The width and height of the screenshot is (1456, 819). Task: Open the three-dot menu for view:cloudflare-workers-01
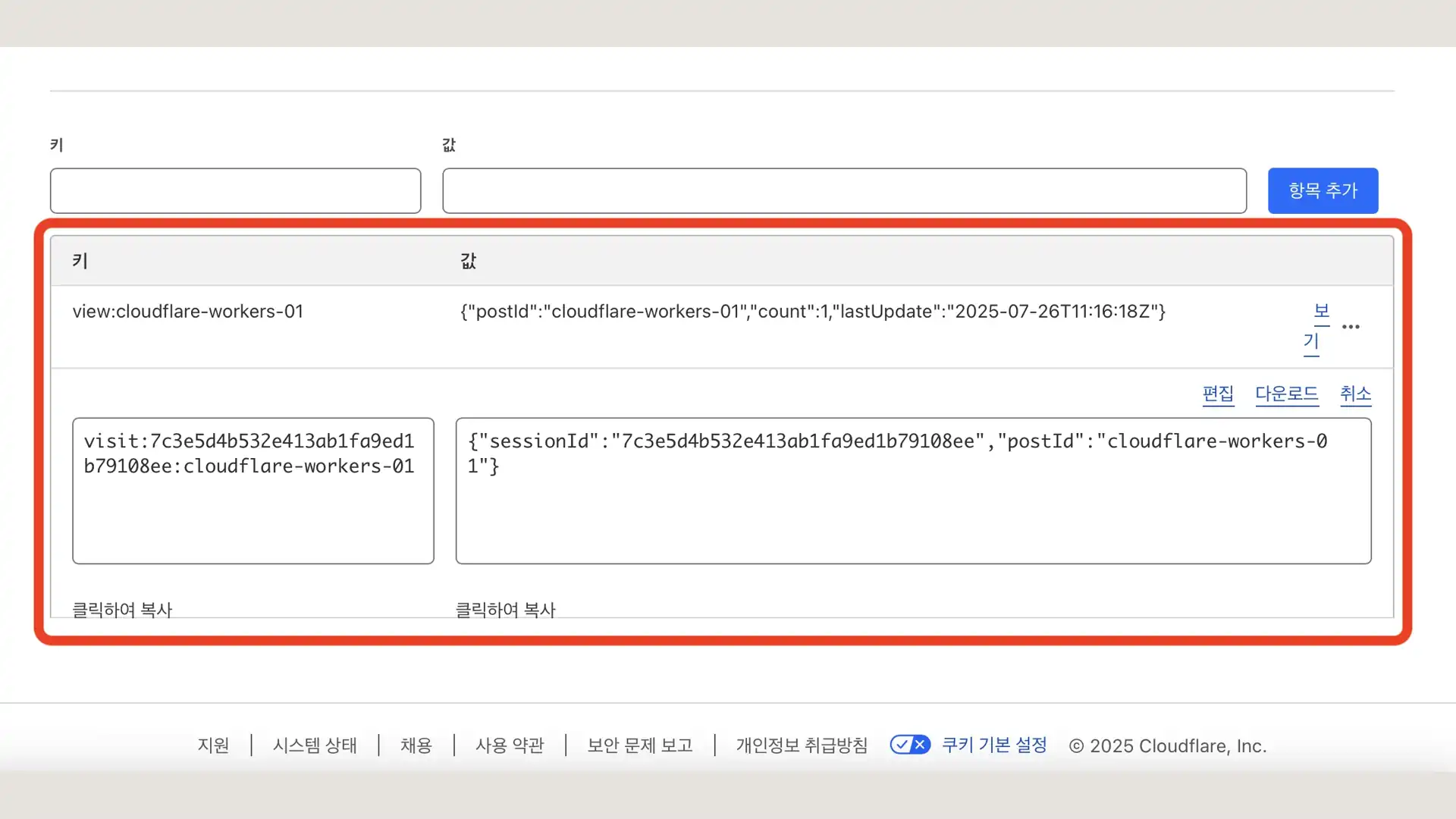1351,327
